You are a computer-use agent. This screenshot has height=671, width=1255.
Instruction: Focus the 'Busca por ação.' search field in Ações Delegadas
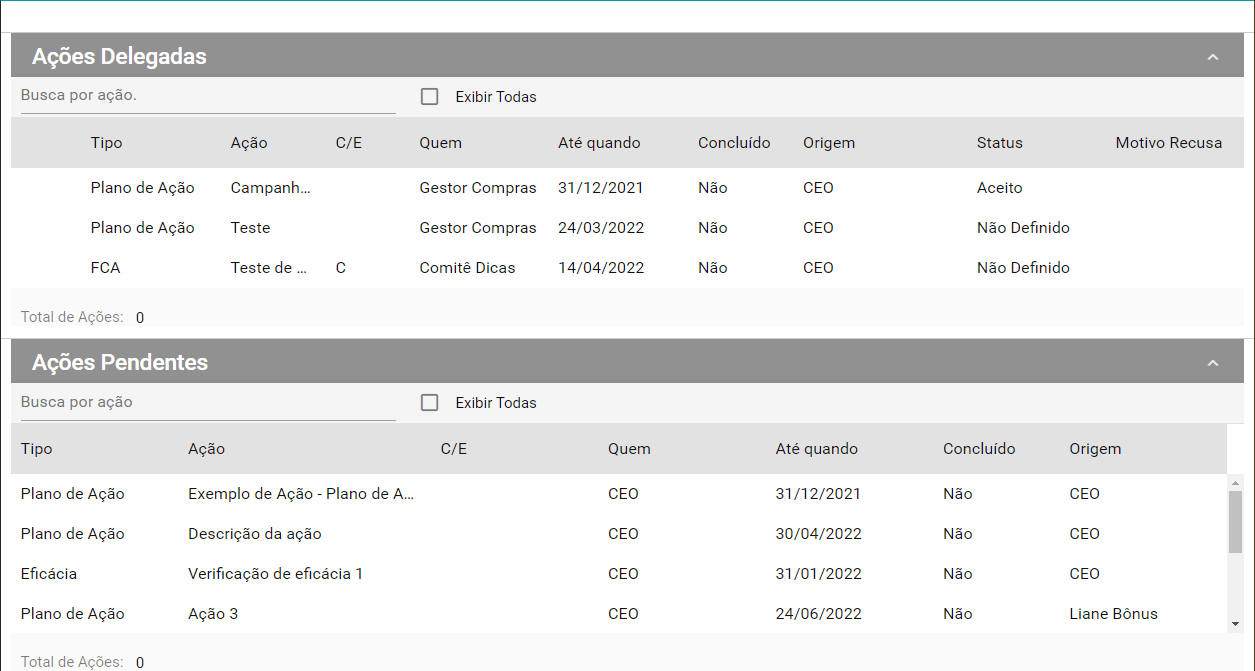[x=208, y=96]
